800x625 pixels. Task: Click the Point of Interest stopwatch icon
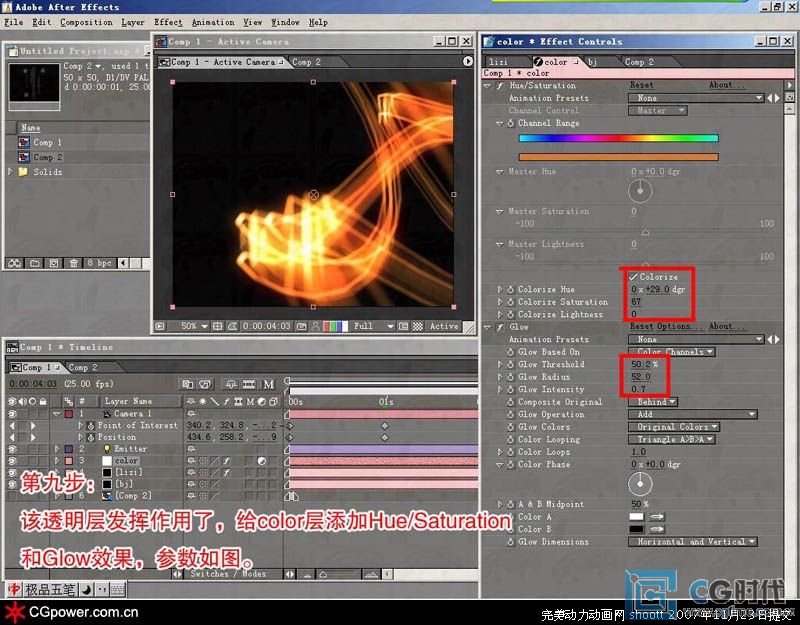[91, 426]
